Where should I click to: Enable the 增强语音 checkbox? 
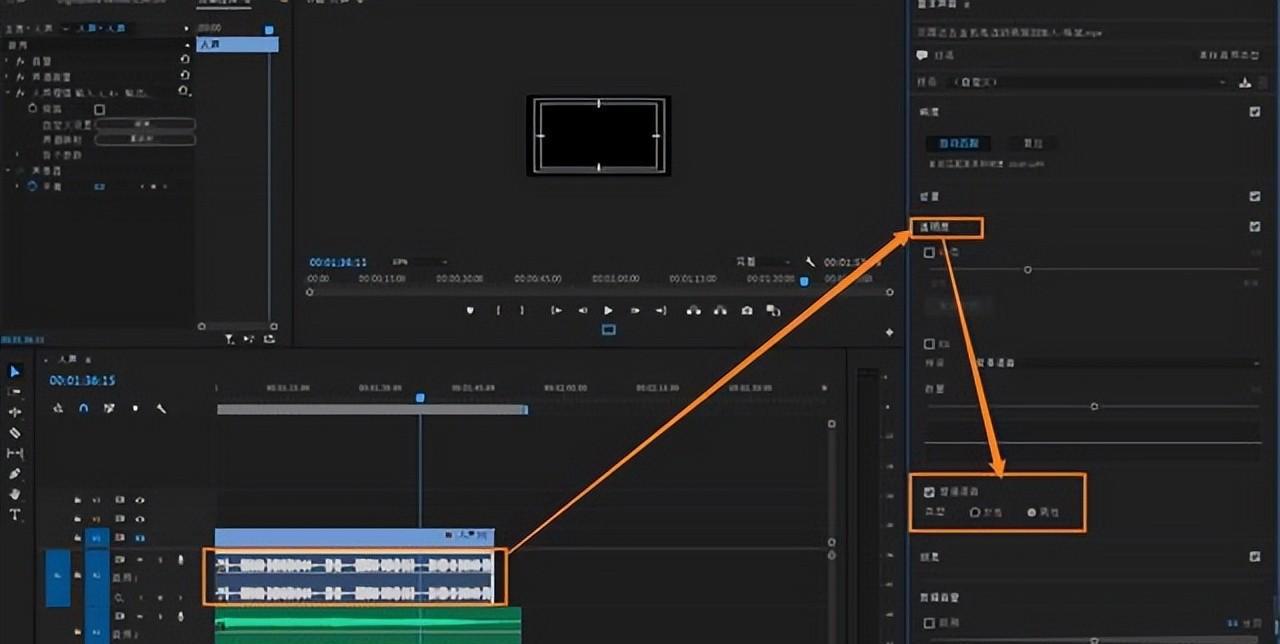click(930, 492)
